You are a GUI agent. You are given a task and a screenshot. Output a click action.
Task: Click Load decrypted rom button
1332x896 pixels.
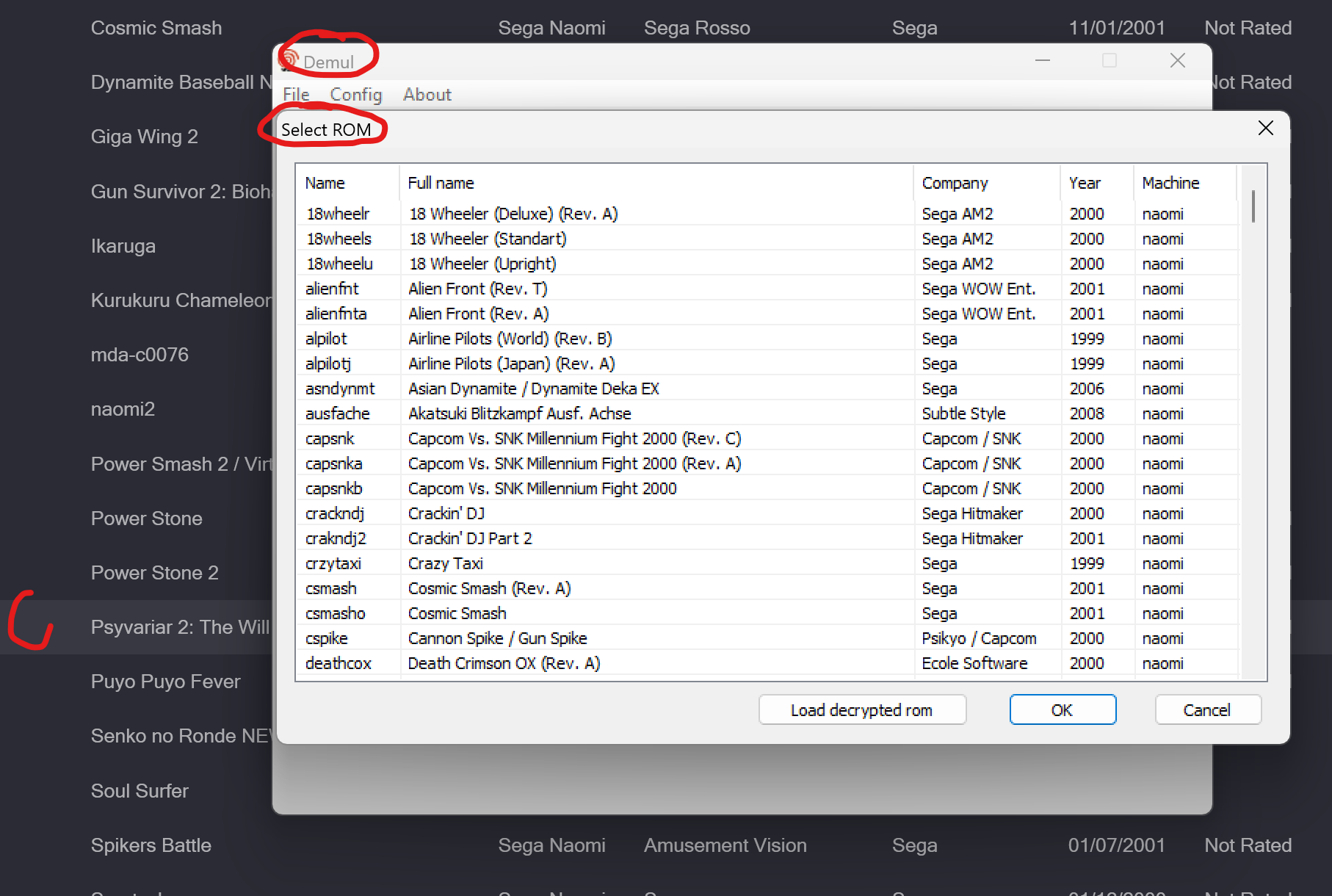862,710
